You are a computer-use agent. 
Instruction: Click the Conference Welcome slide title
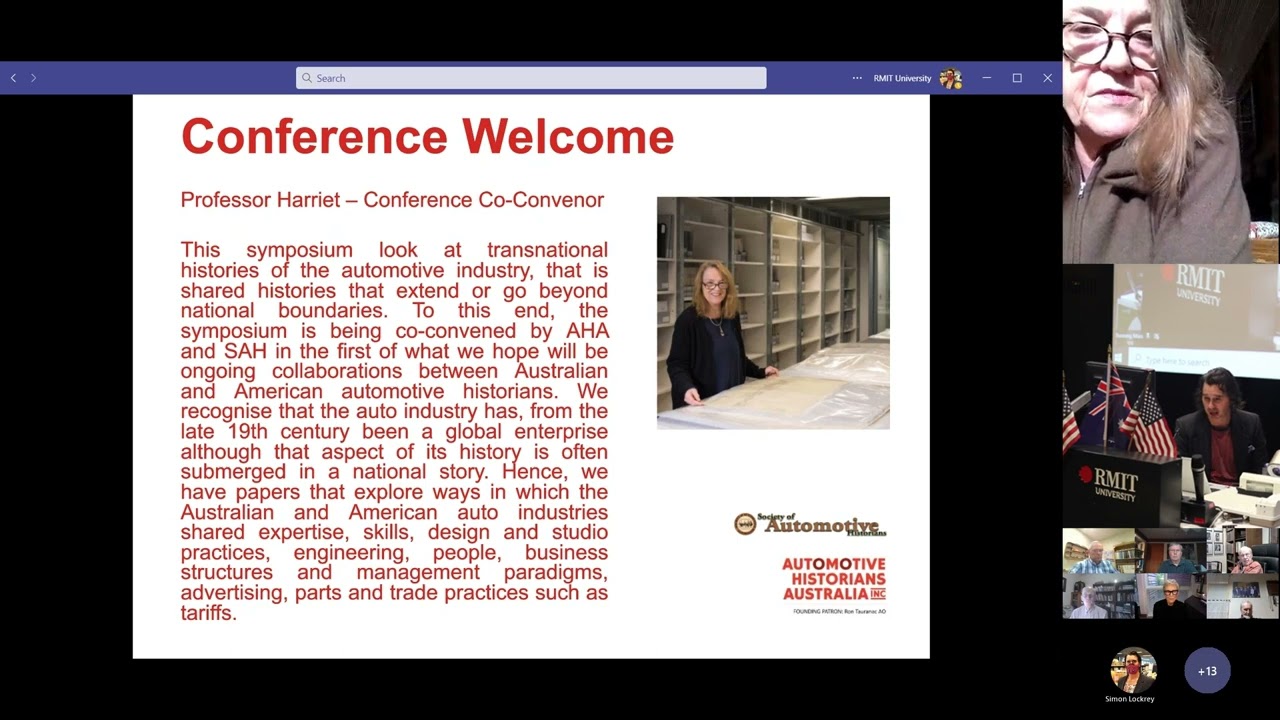[x=427, y=136]
